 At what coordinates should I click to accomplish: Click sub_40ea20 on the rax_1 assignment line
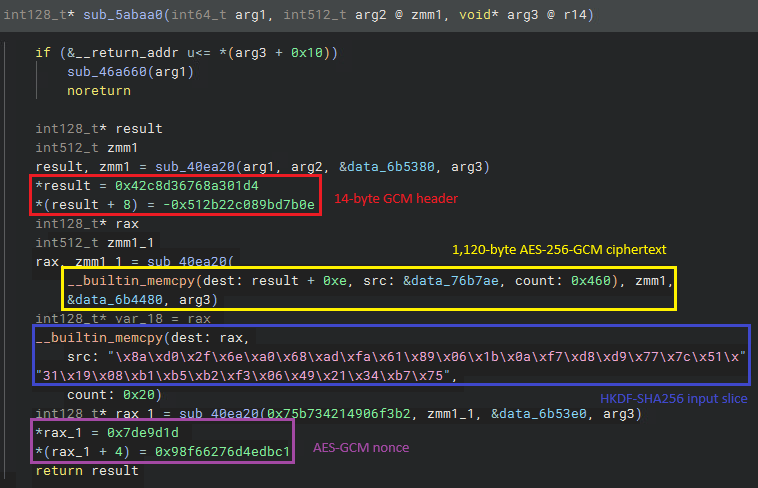pos(219,414)
